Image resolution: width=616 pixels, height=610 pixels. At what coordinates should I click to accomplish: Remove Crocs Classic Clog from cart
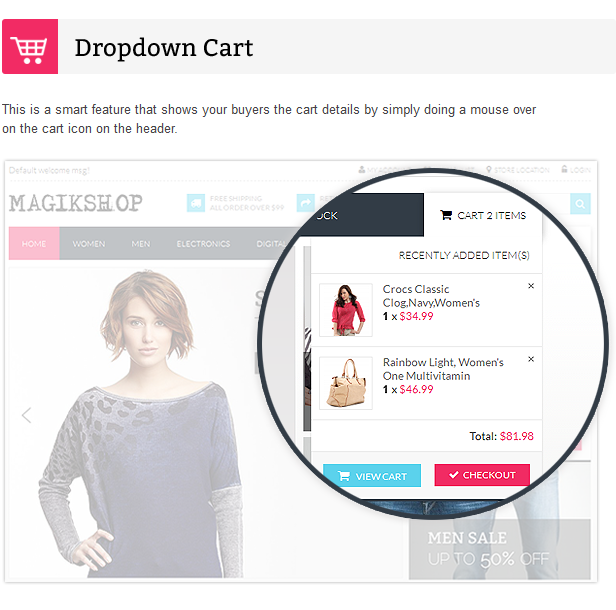[531, 286]
